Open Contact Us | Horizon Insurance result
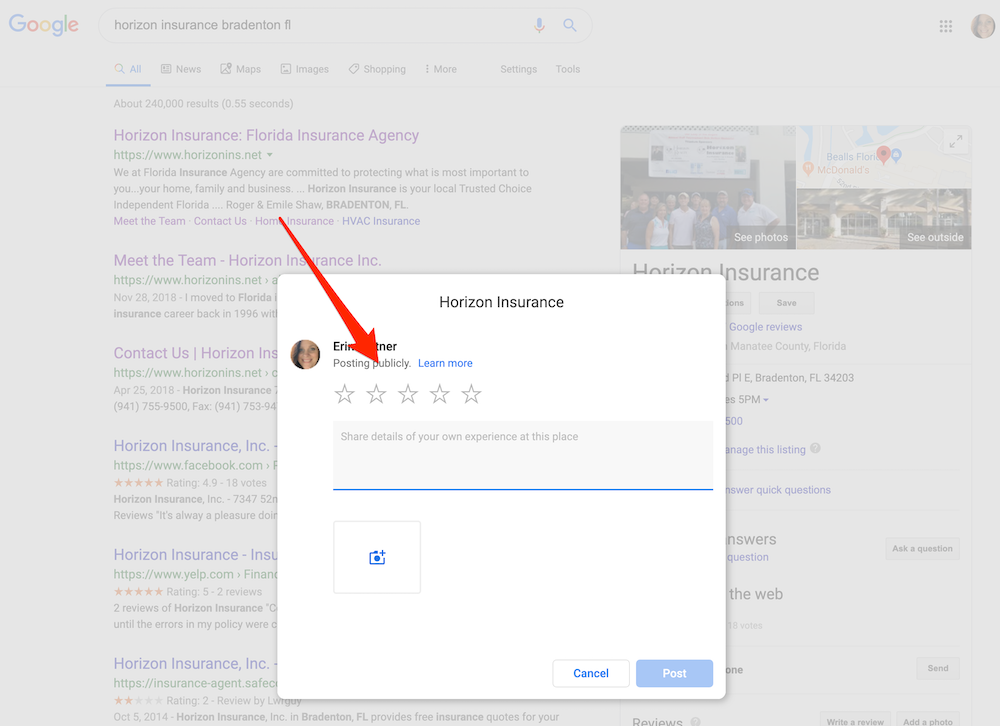Viewport: 1000px width, 726px height. pyautogui.click(x=195, y=353)
